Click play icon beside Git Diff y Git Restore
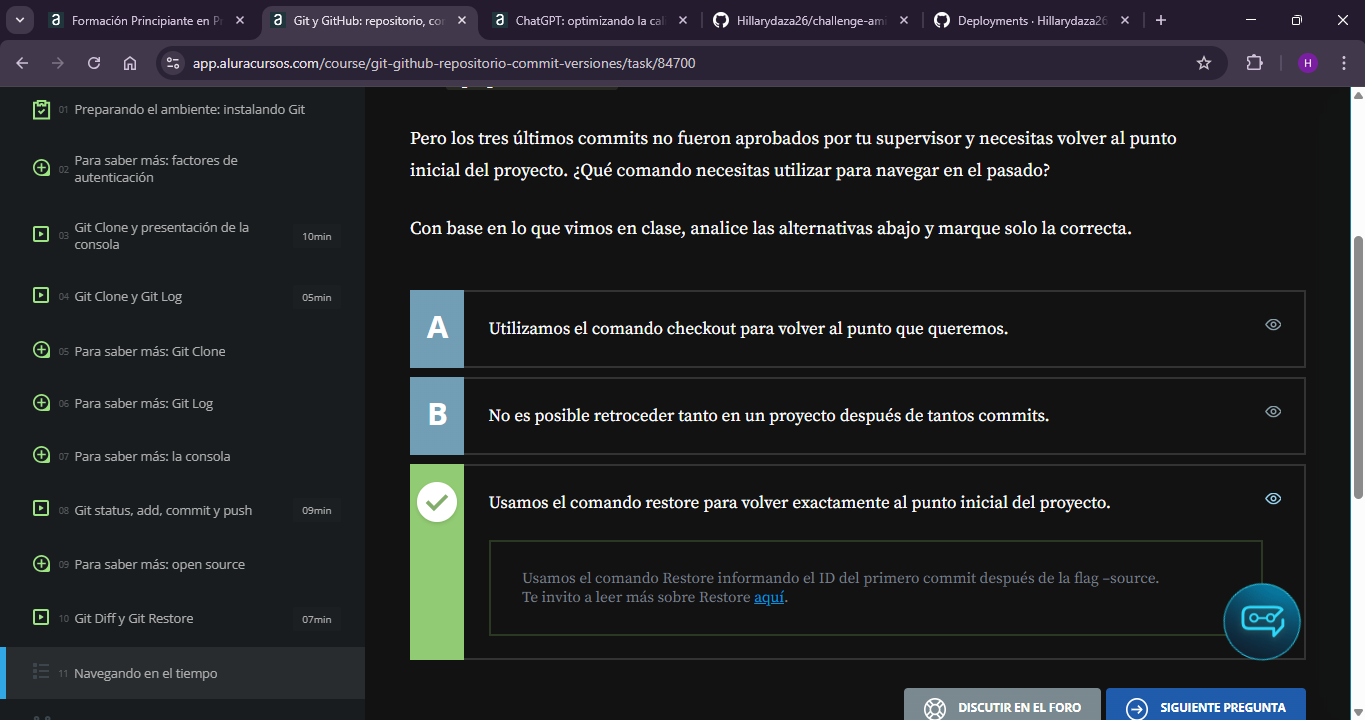Image resolution: width=1365 pixels, height=720 pixels. 41,617
